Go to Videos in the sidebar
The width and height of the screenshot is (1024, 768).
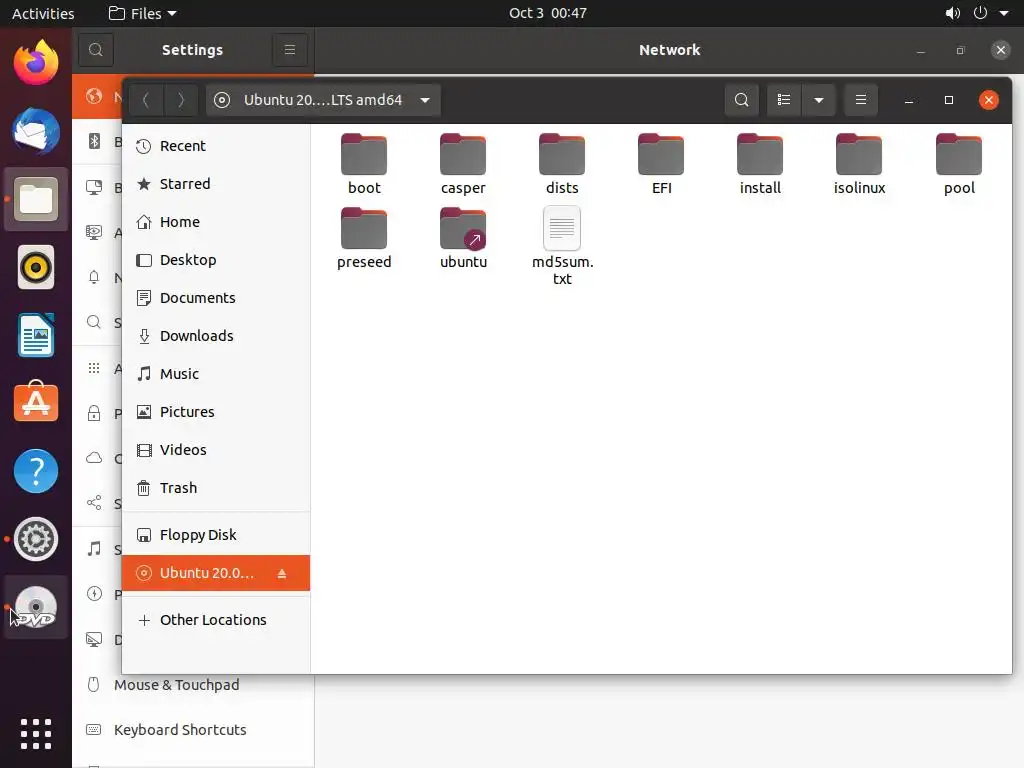(216, 450)
